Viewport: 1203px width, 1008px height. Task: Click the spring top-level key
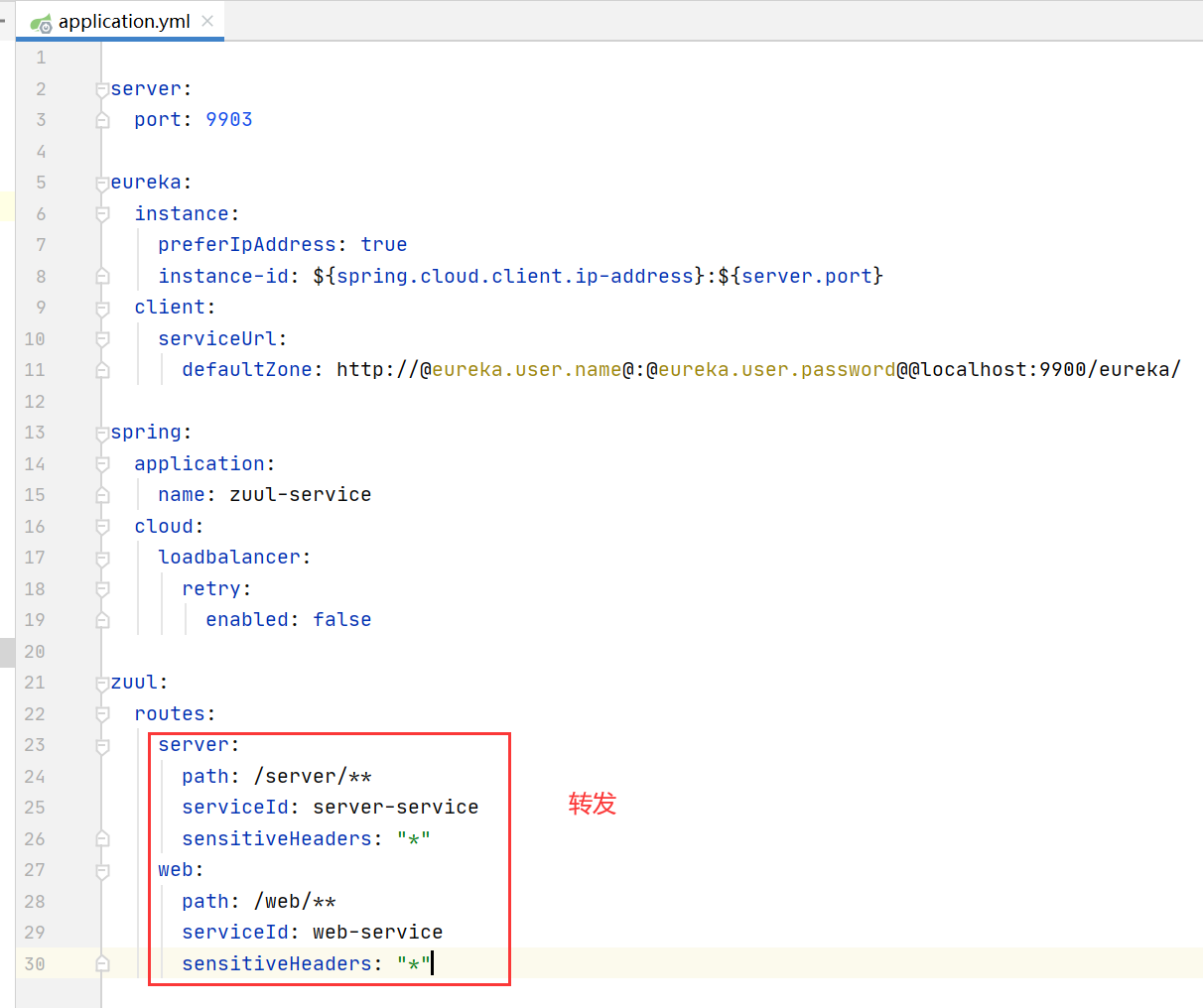click(x=146, y=433)
